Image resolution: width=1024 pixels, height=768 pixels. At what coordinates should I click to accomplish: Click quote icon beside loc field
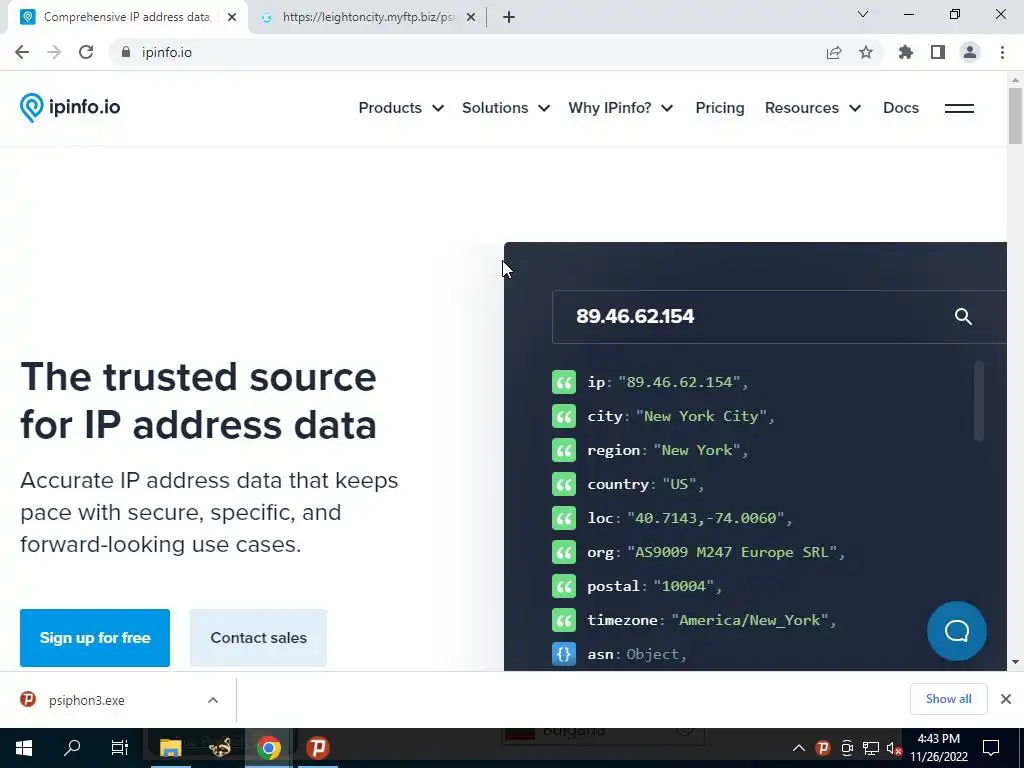[x=564, y=518]
